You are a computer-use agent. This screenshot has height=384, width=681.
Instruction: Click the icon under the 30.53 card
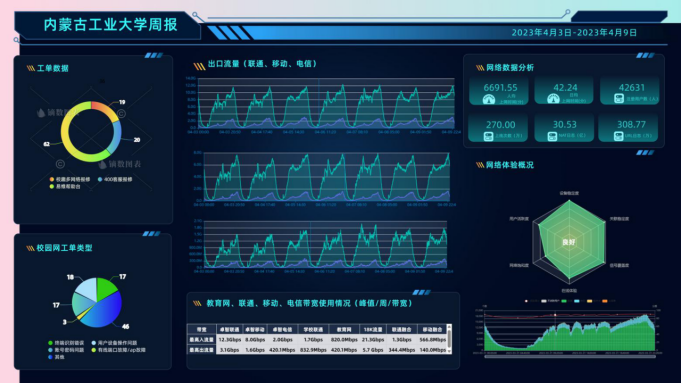pyautogui.click(x=552, y=136)
